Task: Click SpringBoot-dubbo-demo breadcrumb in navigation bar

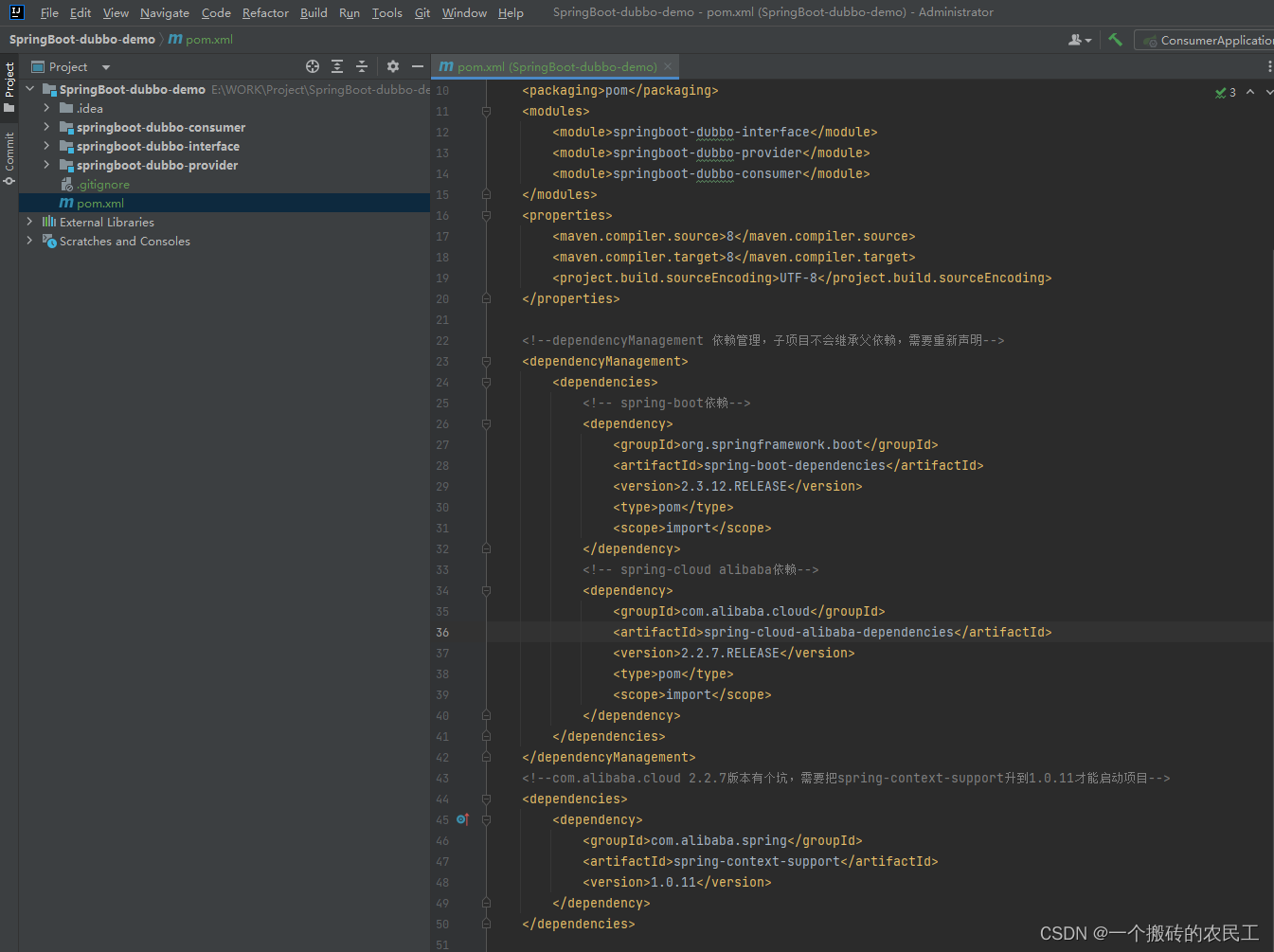Action: point(82,39)
